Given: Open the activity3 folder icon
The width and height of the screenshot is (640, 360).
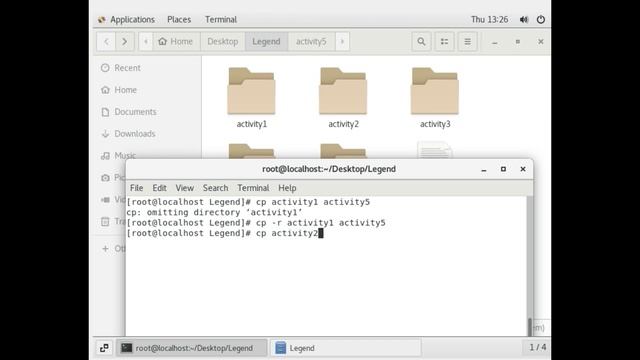Looking at the screenshot, I should (x=435, y=91).
